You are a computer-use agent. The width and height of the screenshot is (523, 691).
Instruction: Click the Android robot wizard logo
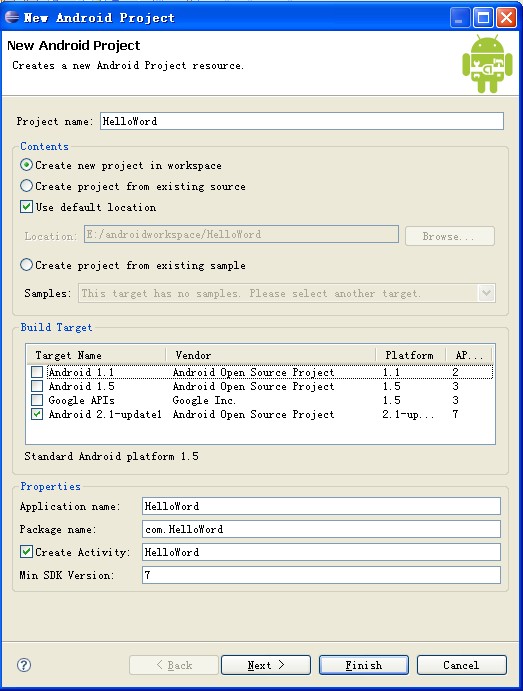(x=487, y=63)
